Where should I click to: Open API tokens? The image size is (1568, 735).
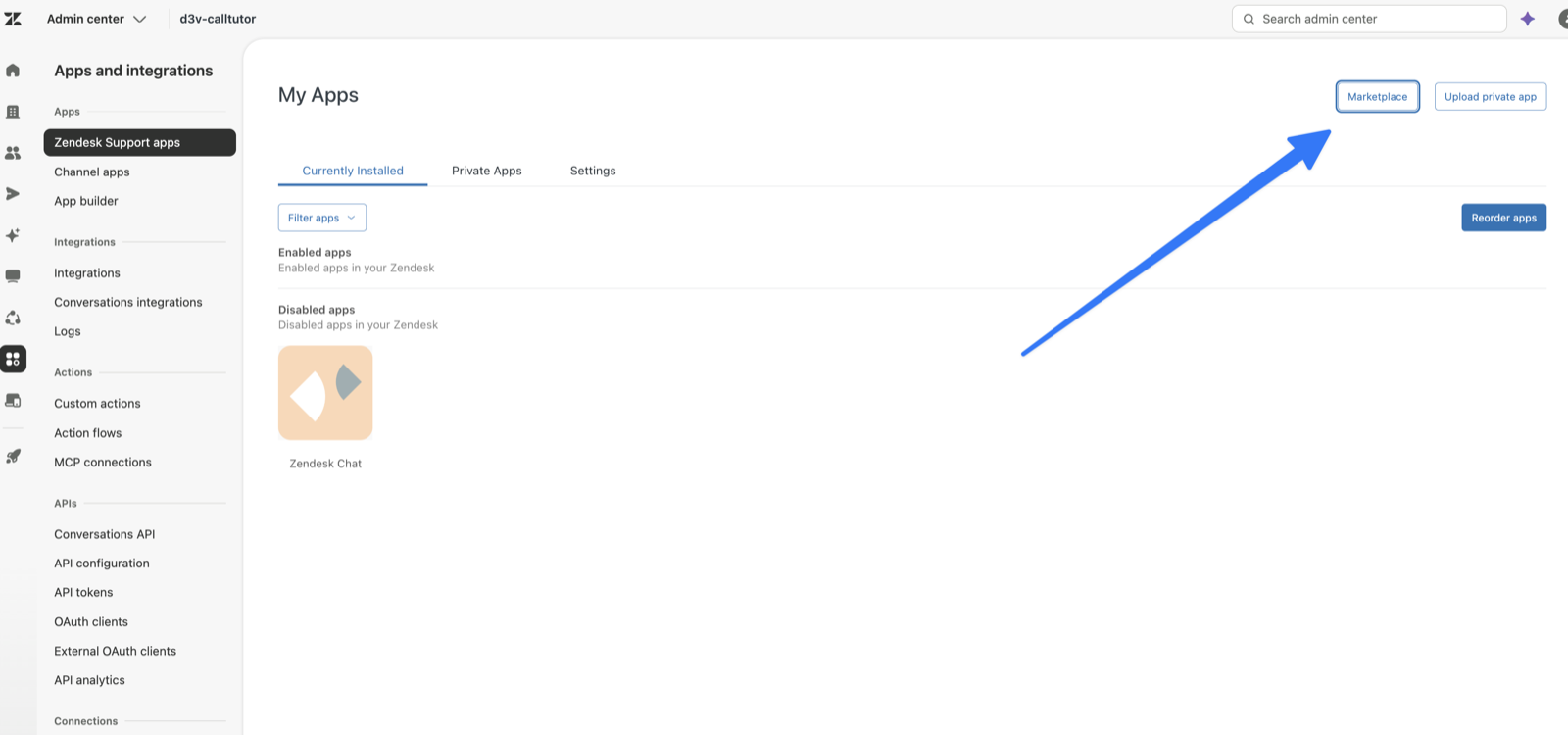click(83, 593)
